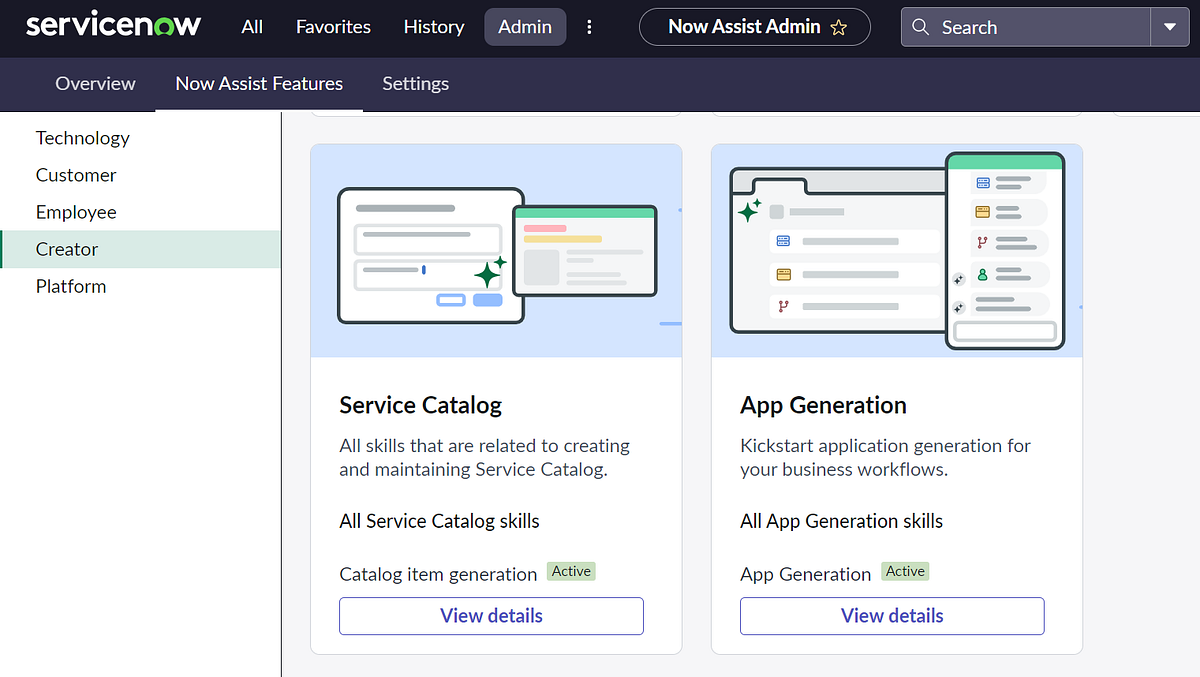
Task: Open the Settings tab
Action: (415, 84)
